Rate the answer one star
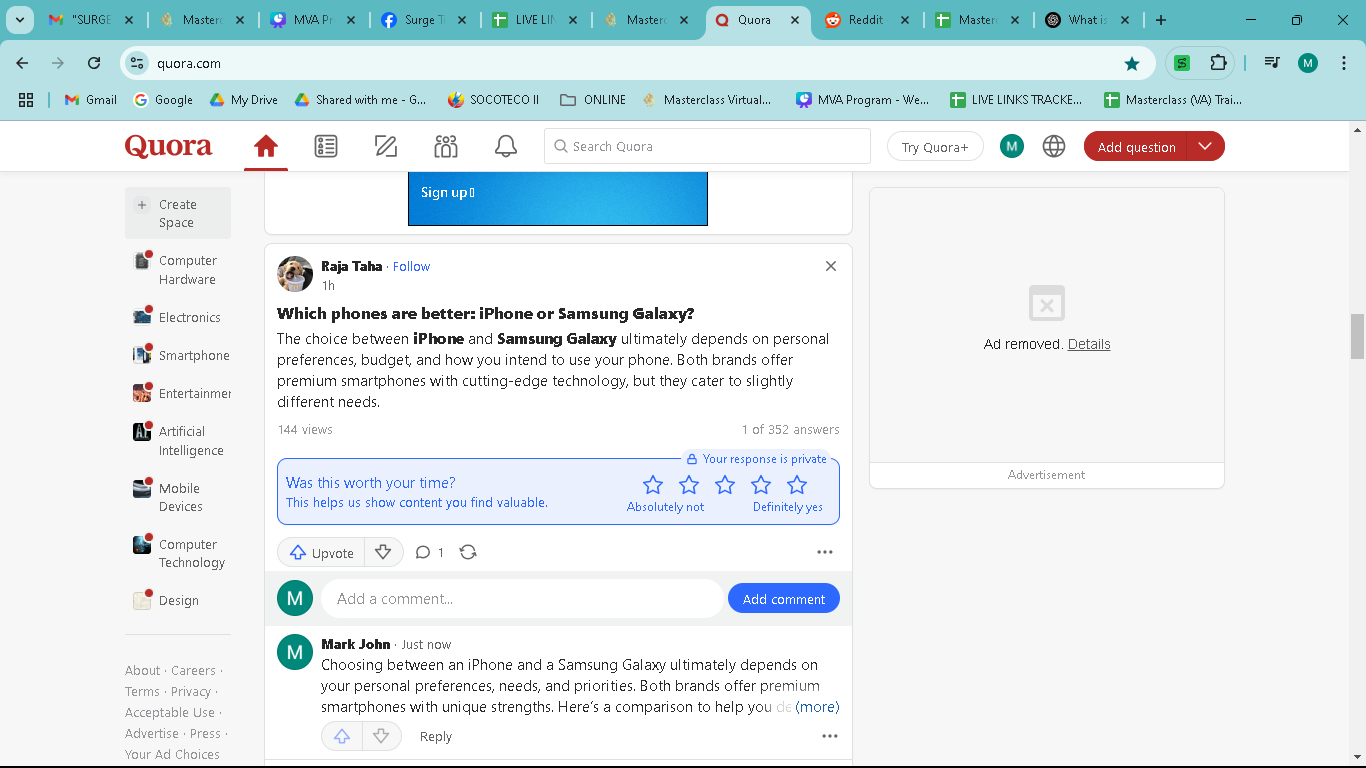Image resolution: width=1366 pixels, height=768 pixels. [653, 485]
